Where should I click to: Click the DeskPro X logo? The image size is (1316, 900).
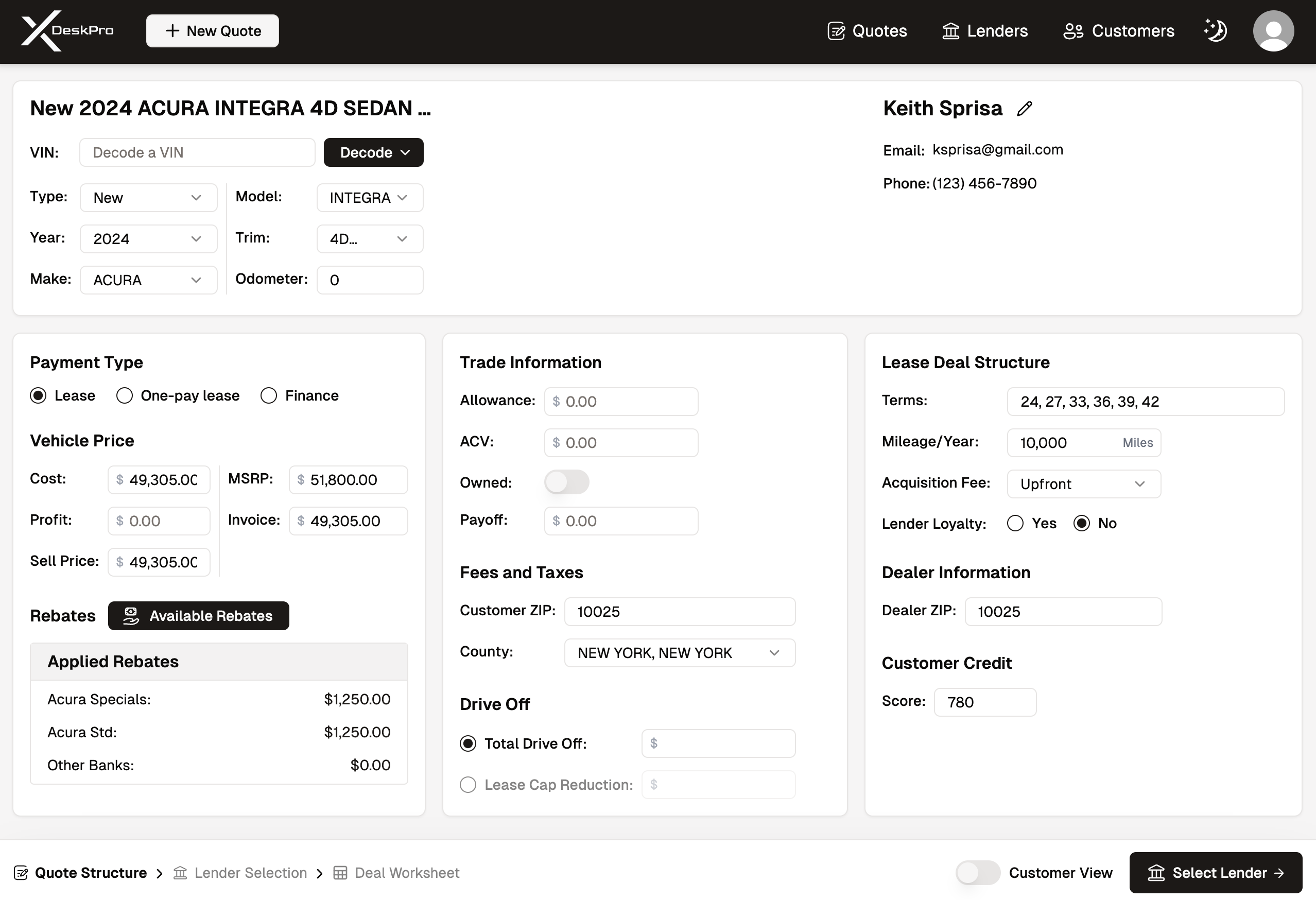pos(67,30)
